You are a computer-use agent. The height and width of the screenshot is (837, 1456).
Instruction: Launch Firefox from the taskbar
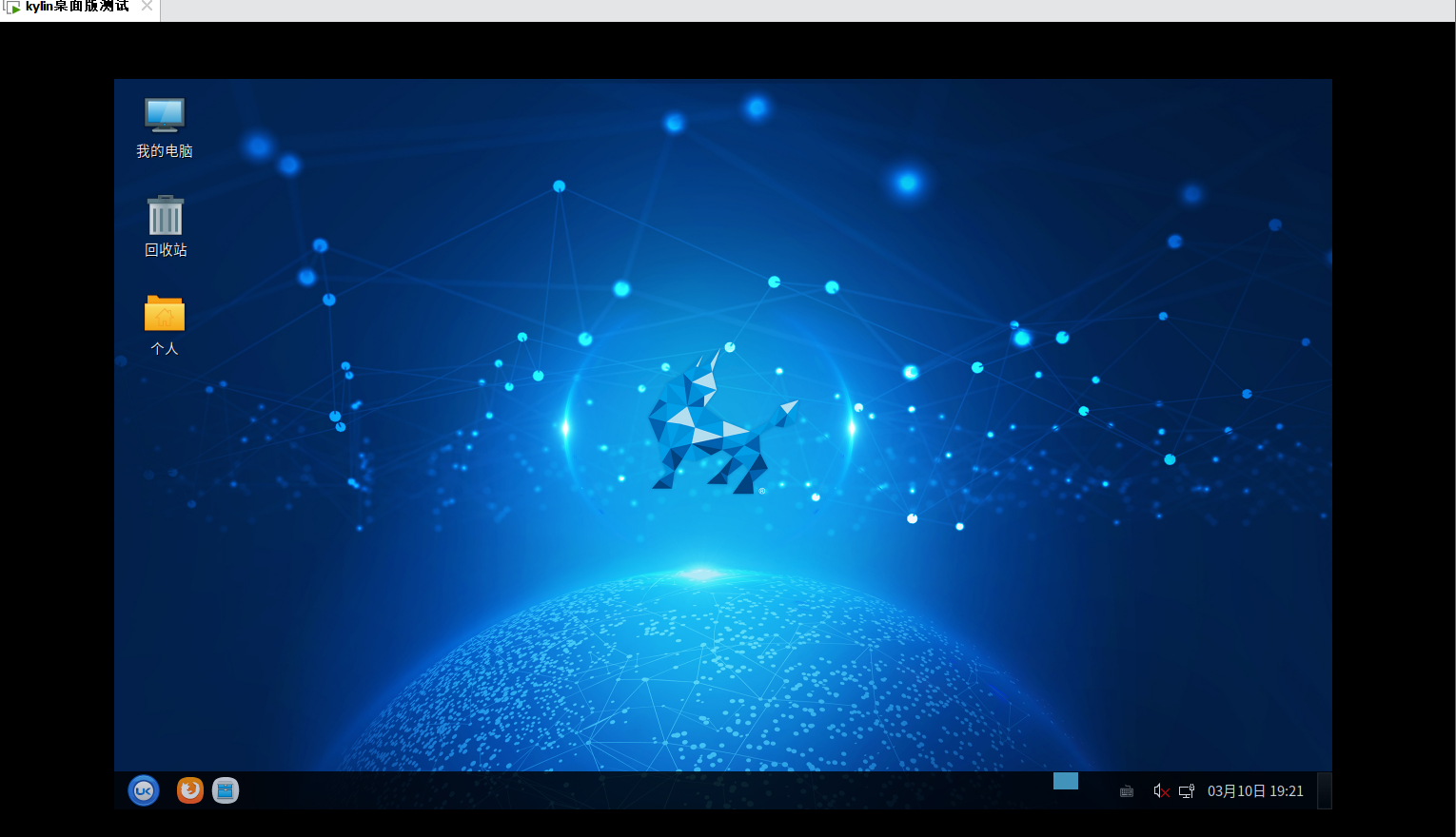click(190, 790)
